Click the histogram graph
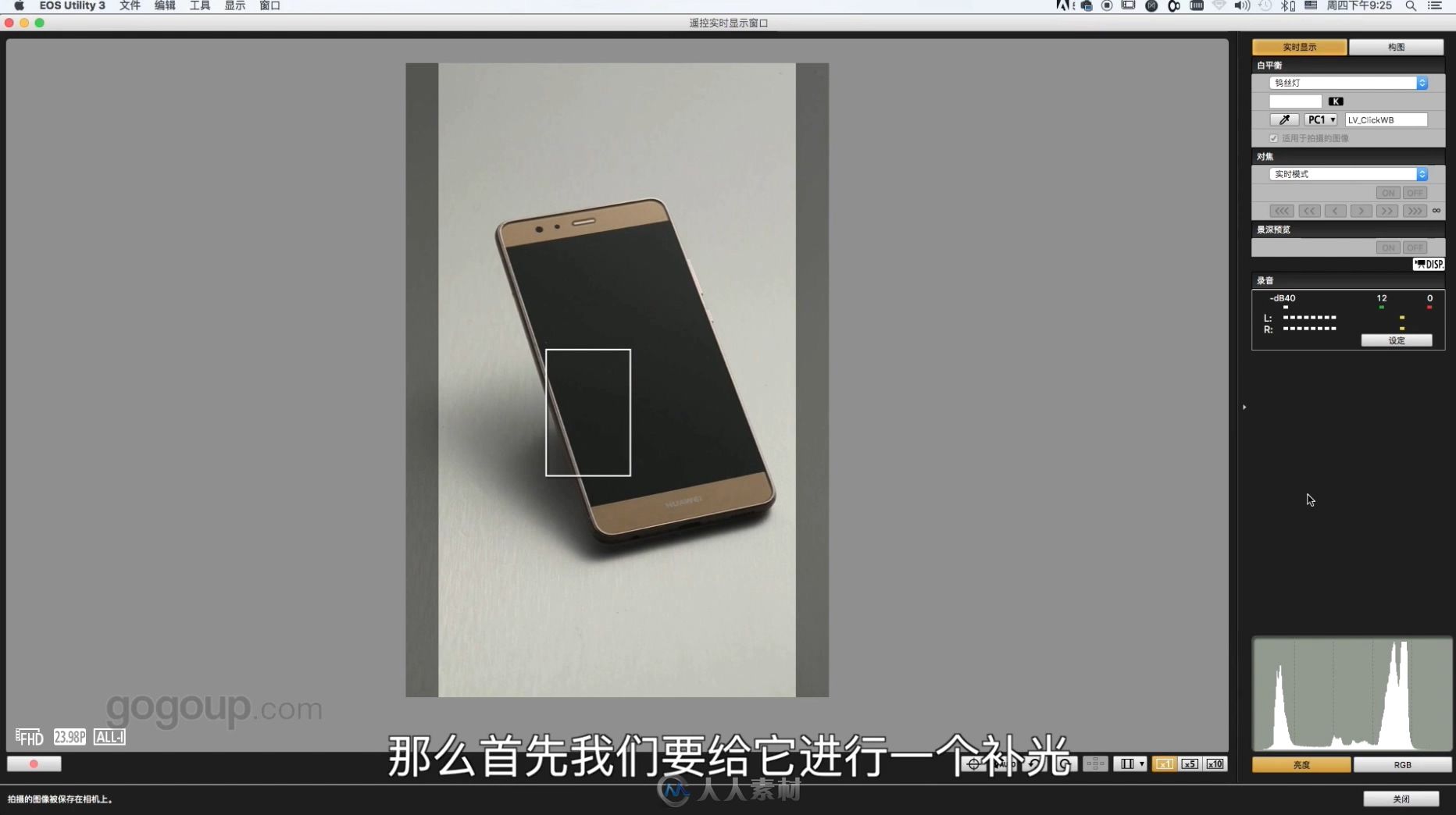 pos(1352,695)
